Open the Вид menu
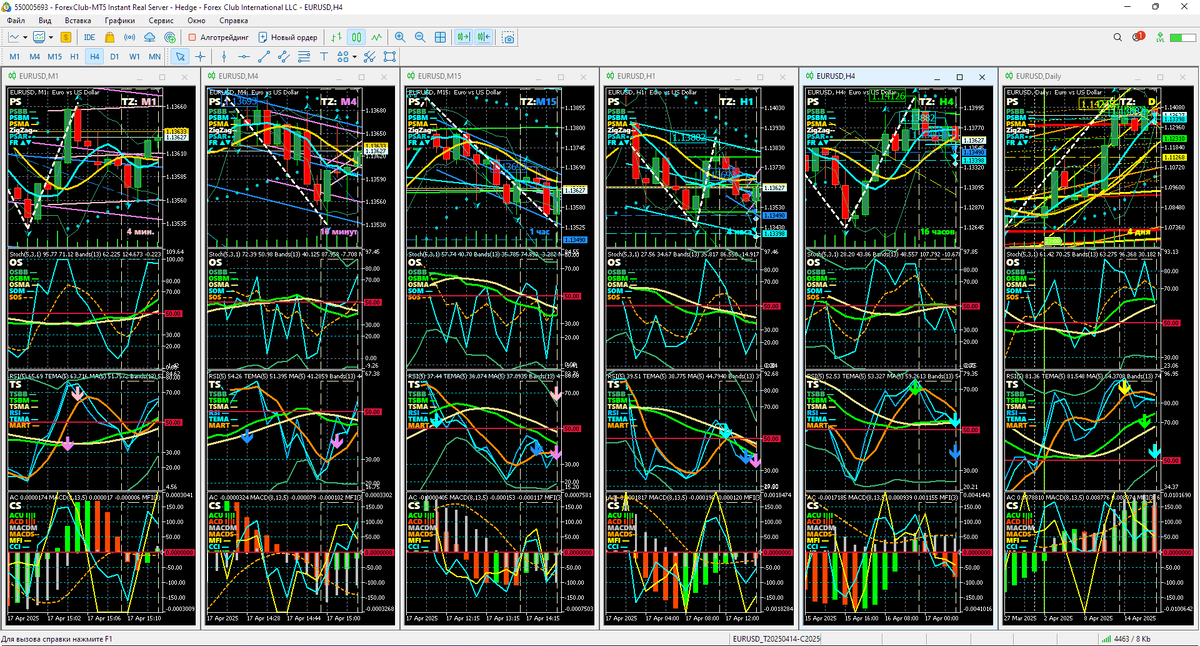The image size is (1200, 646). point(45,20)
